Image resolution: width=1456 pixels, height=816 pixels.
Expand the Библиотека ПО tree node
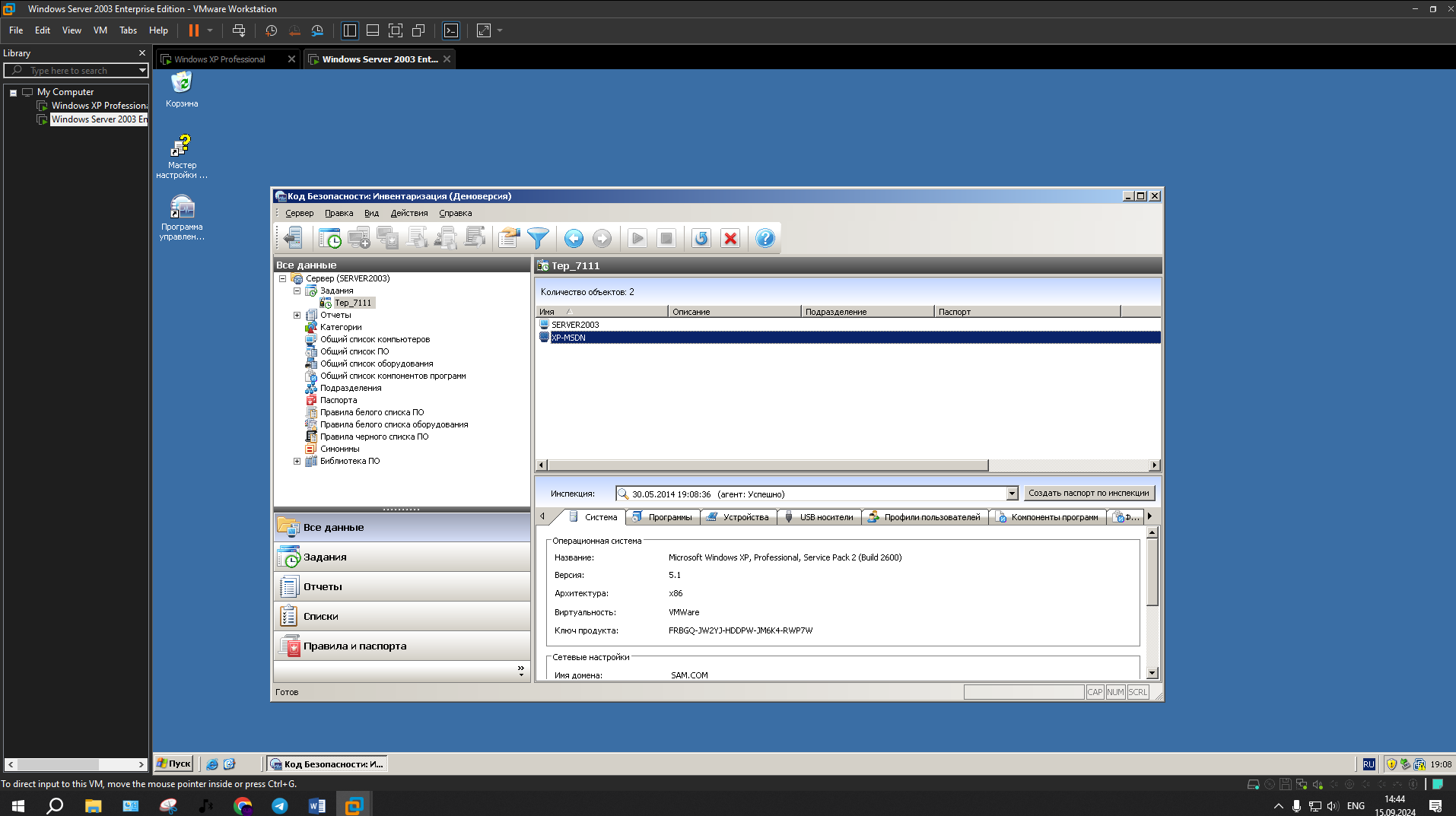coord(297,462)
